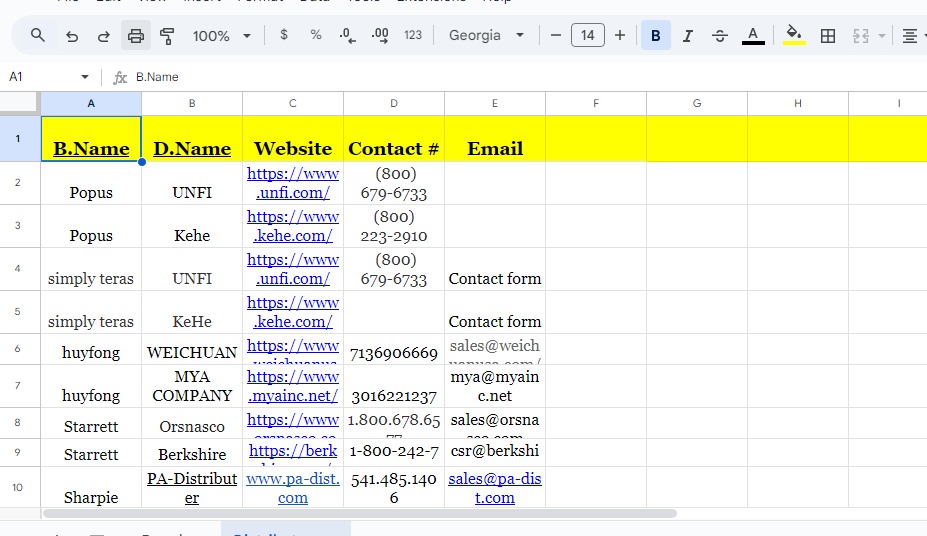
Task: Select the Email header cell
Action: click(x=495, y=139)
